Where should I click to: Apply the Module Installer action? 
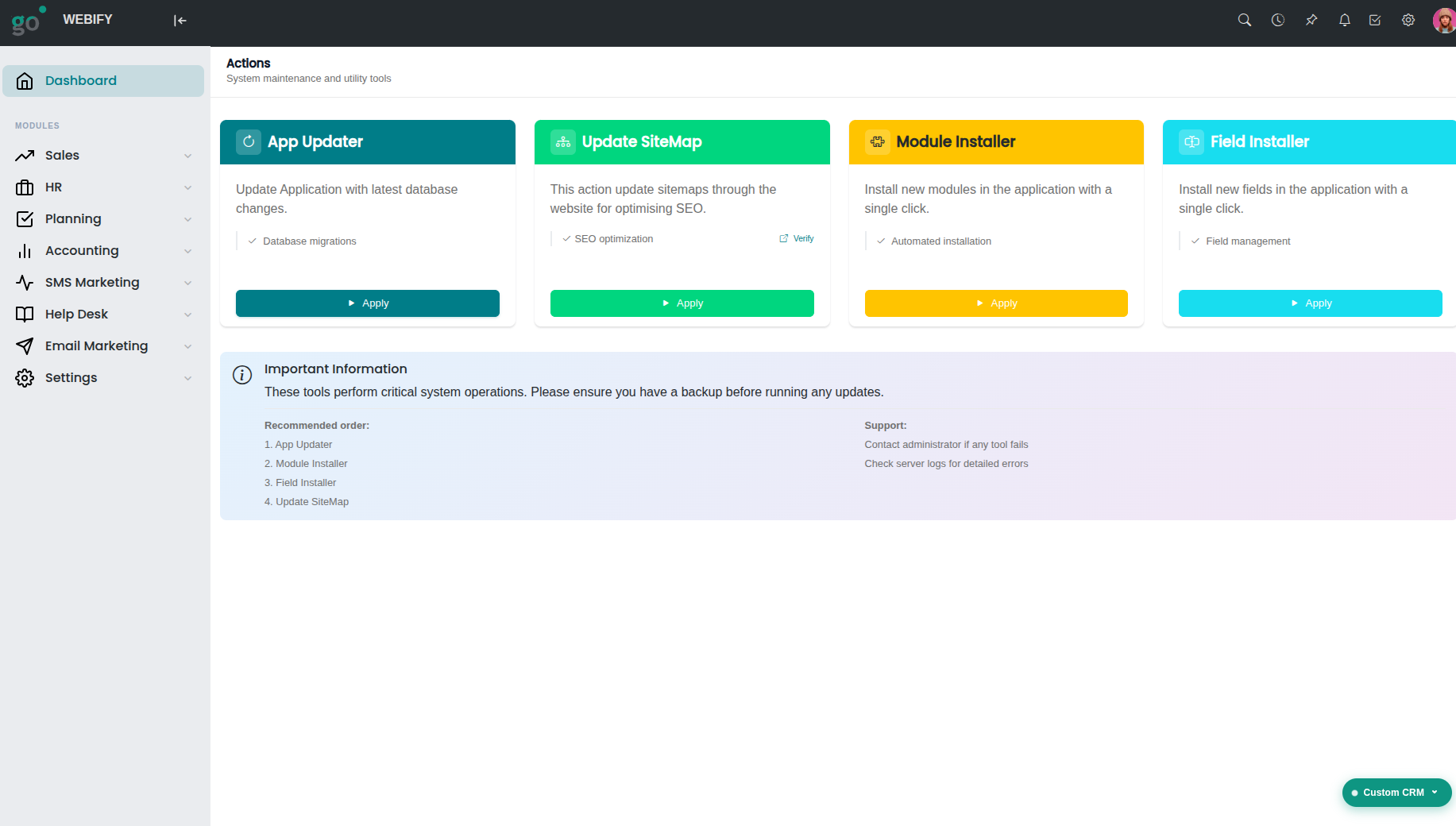(996, 303)
